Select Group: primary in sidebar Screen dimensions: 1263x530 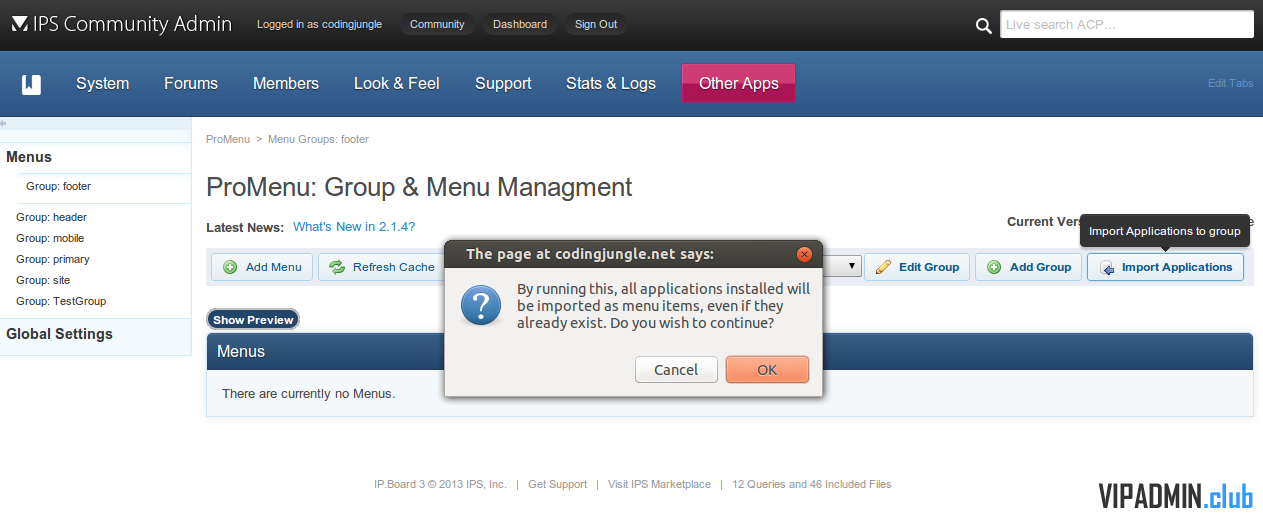tap(53, 259)
